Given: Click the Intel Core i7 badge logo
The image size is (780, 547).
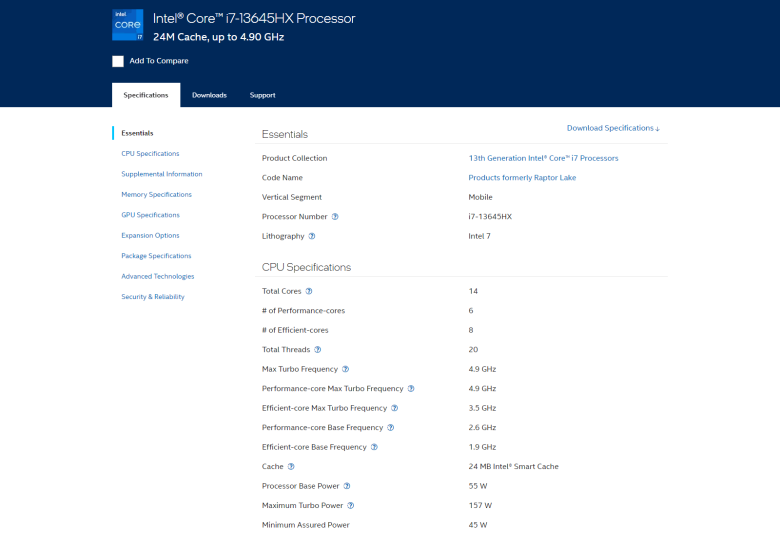Looking at the screenshot, I should point(127,25).
